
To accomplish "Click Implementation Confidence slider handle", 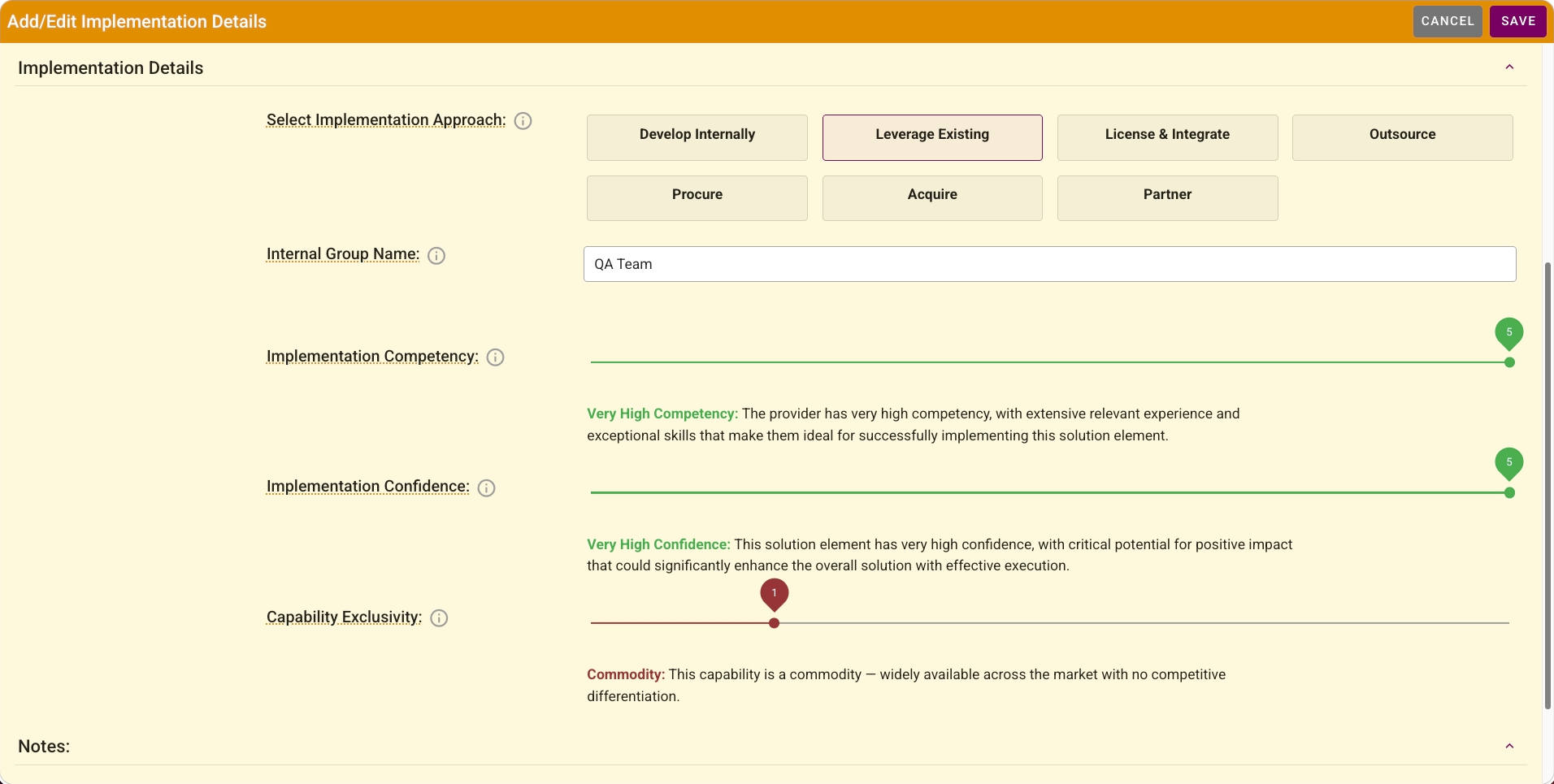I will pyautogui.click(x=1509, y=493).
